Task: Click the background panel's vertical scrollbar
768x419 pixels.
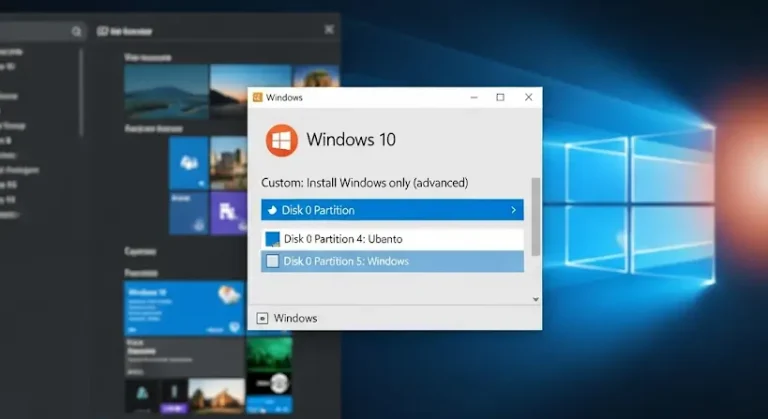Action: click(81, 92)
